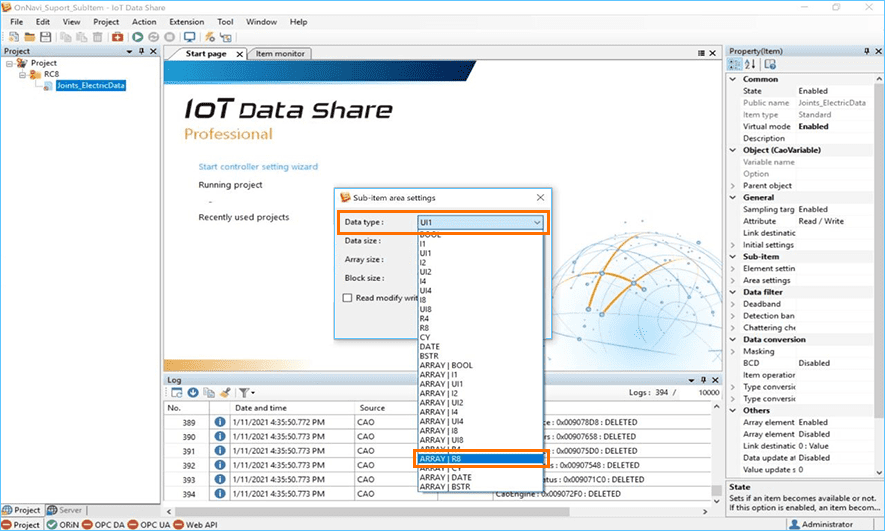Open the Project panel options arrow
Image resolution: width=885 pixels, height=531 pixels.
tap(129, 51)
